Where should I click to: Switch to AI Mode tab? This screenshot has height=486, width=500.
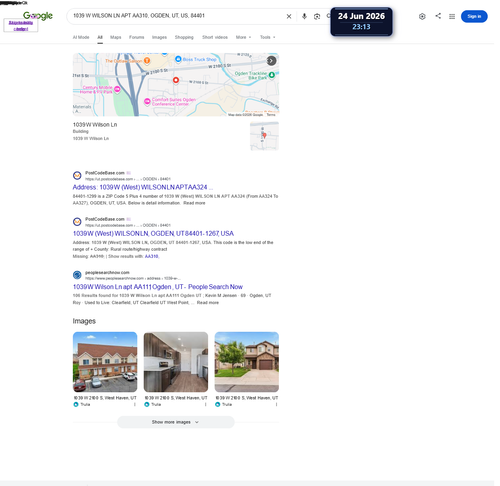pyautogui.click(x=81, y=37)
